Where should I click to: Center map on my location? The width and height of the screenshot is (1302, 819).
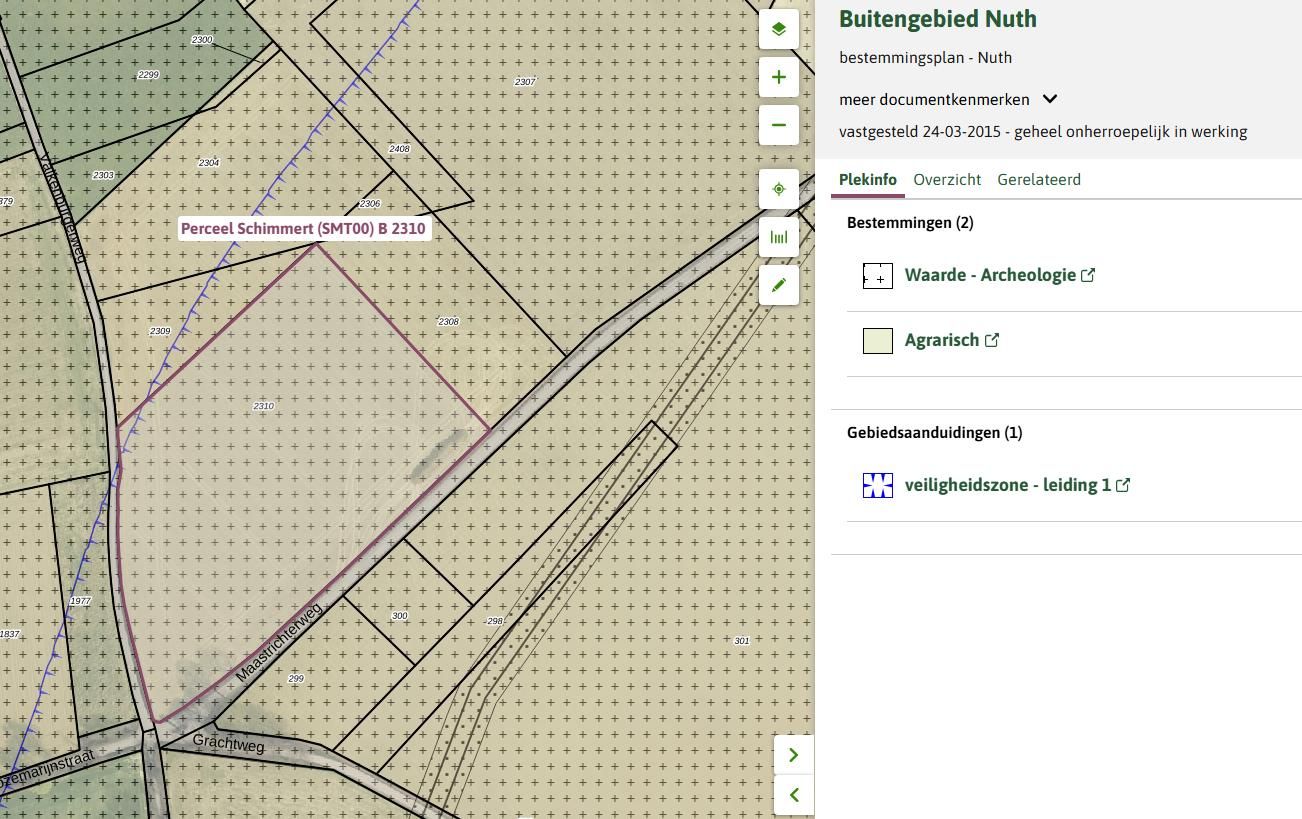778,189
